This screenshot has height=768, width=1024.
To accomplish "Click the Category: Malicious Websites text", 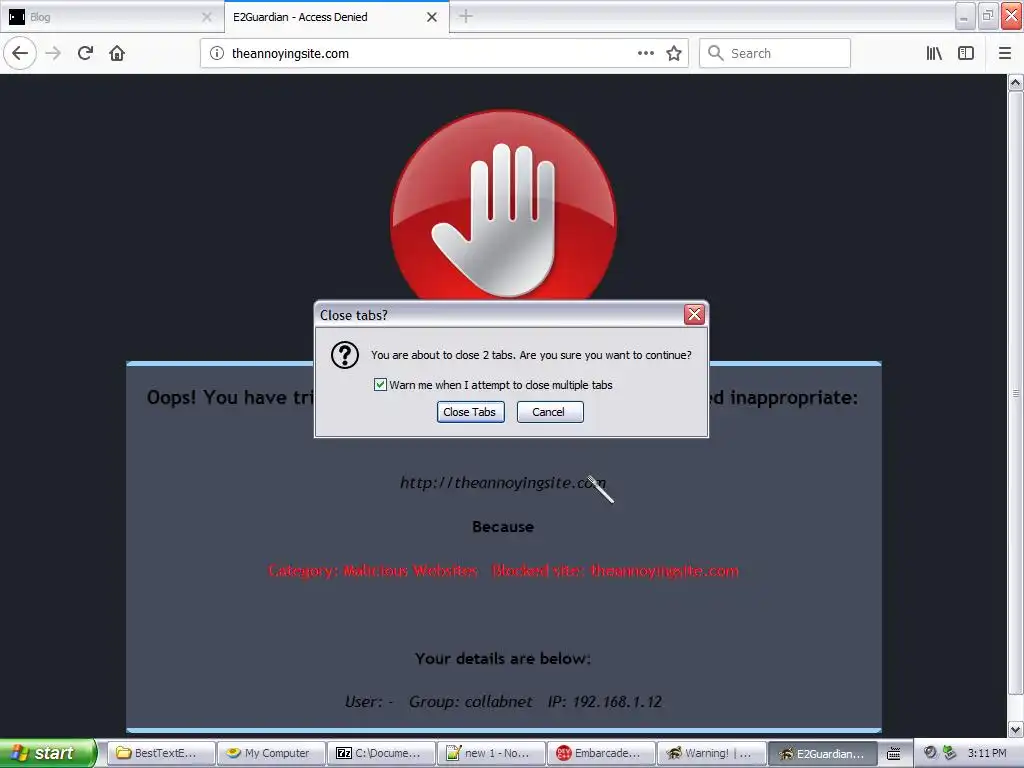I will (373, 571).
